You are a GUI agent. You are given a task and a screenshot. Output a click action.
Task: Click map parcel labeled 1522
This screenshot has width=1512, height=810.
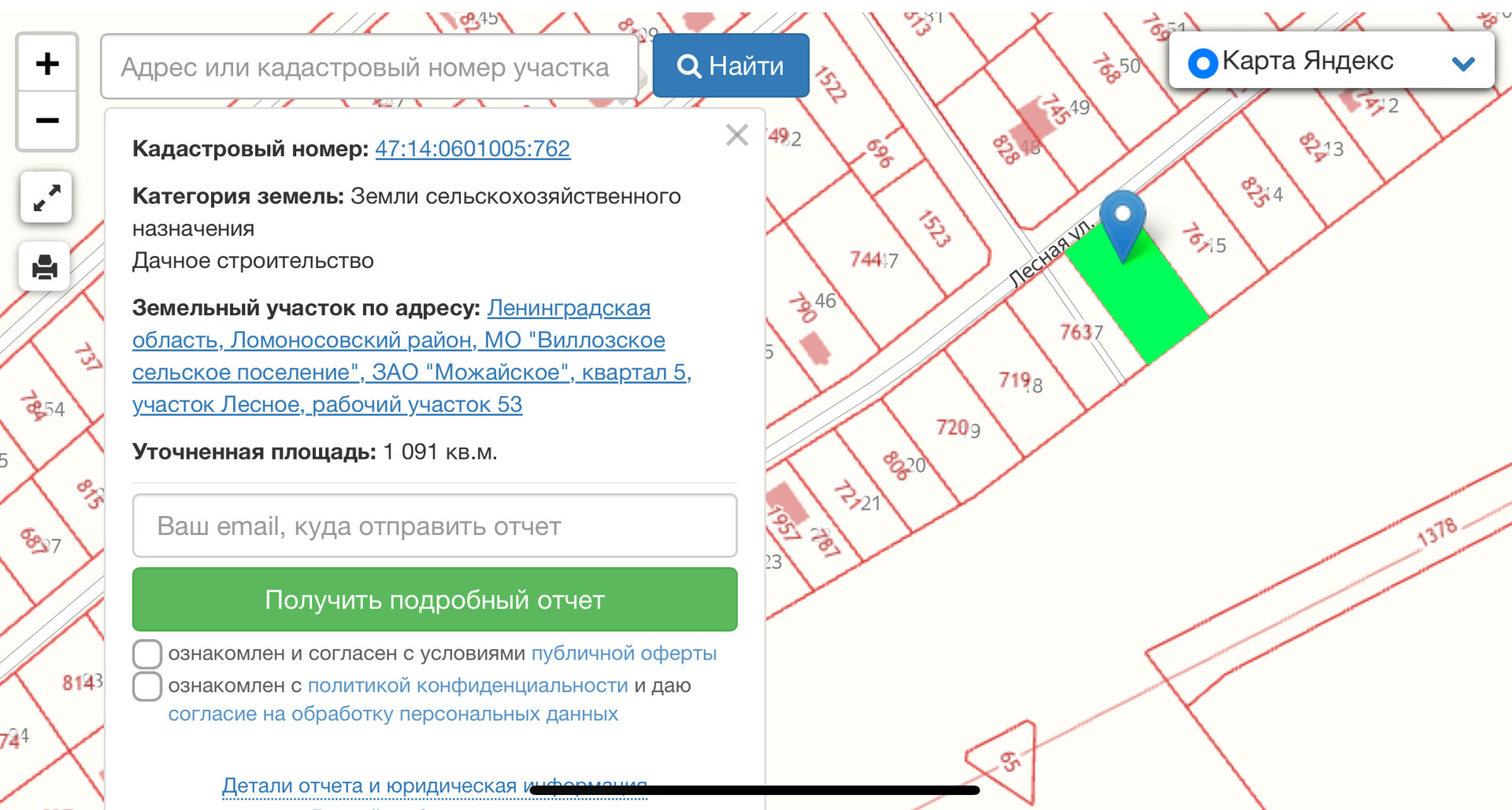point(830,84)
